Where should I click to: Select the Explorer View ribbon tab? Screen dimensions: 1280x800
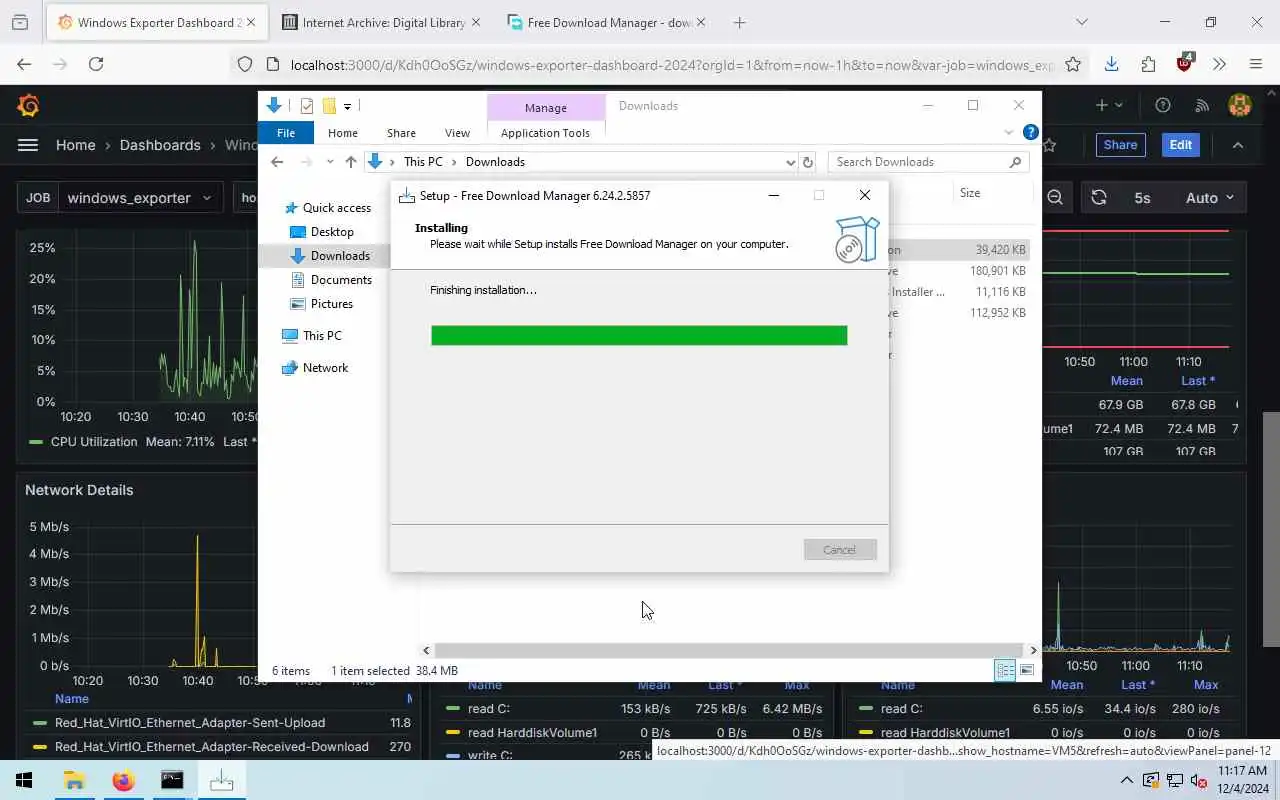(x=457, y=133)
